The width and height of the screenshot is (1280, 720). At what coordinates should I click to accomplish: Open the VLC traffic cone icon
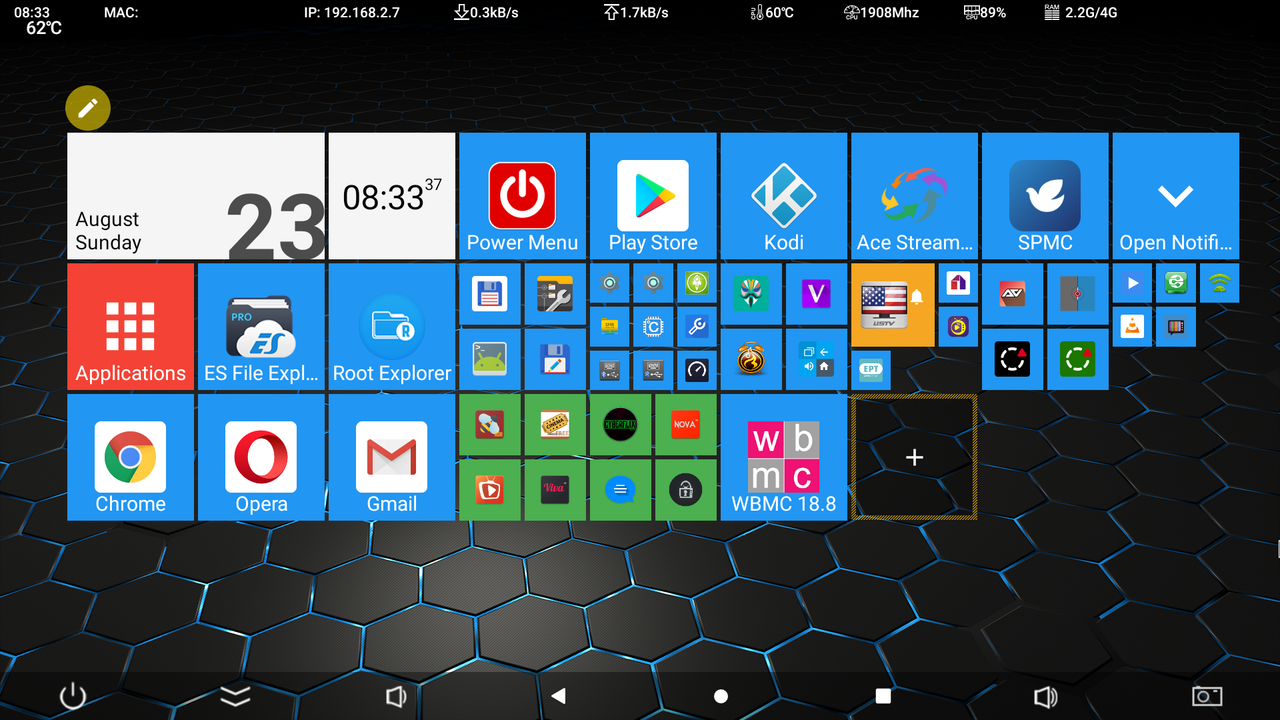(1132, 326)
